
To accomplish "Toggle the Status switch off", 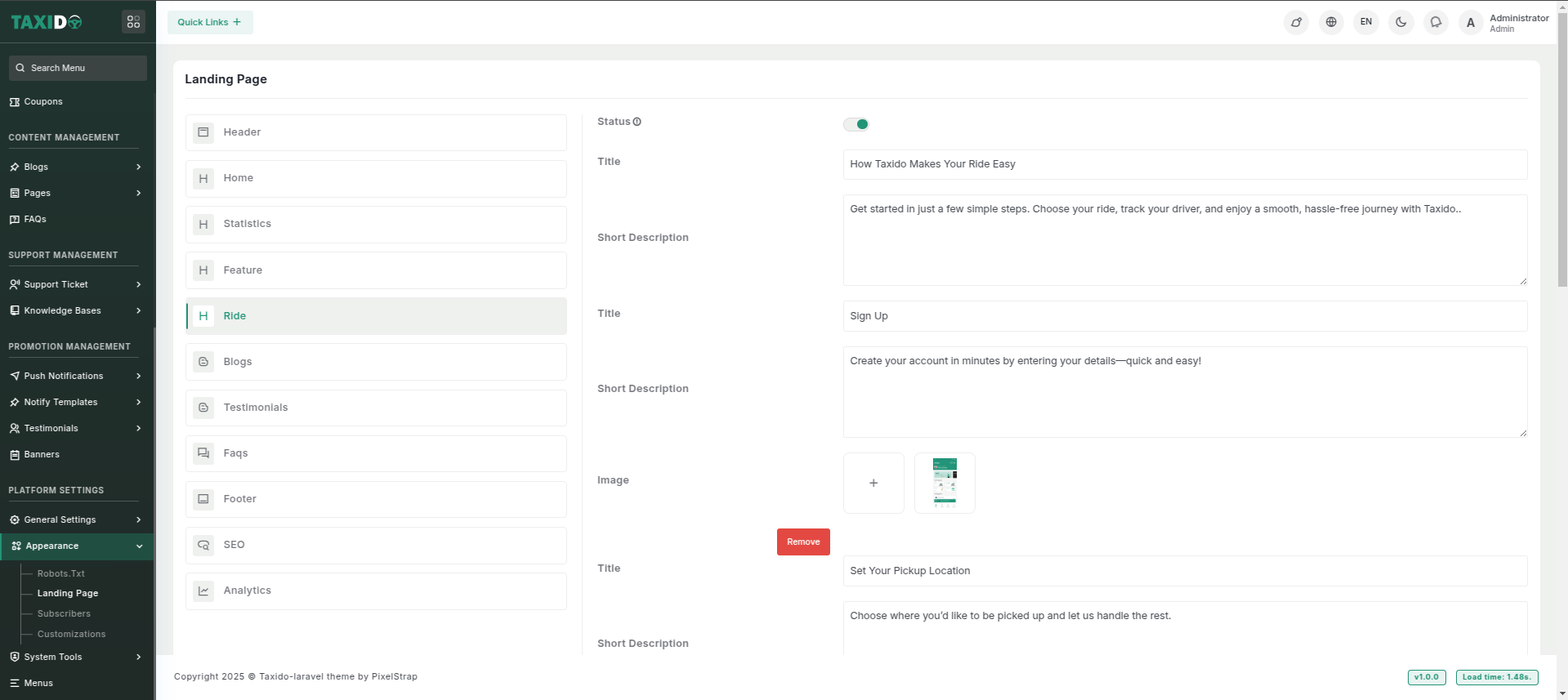I will (856, 124).
